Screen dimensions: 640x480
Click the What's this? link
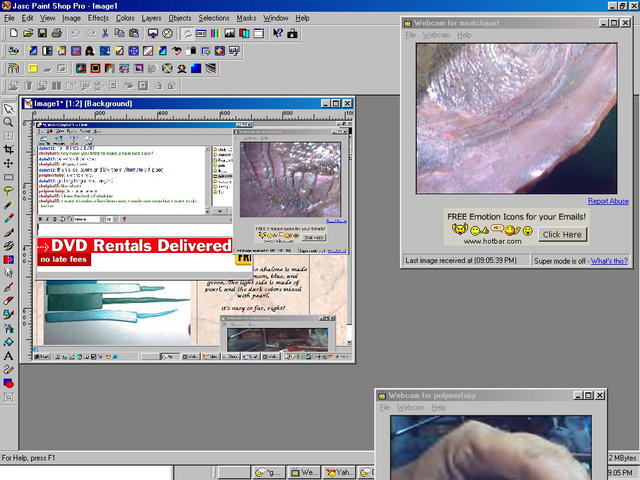coord(609,261)
